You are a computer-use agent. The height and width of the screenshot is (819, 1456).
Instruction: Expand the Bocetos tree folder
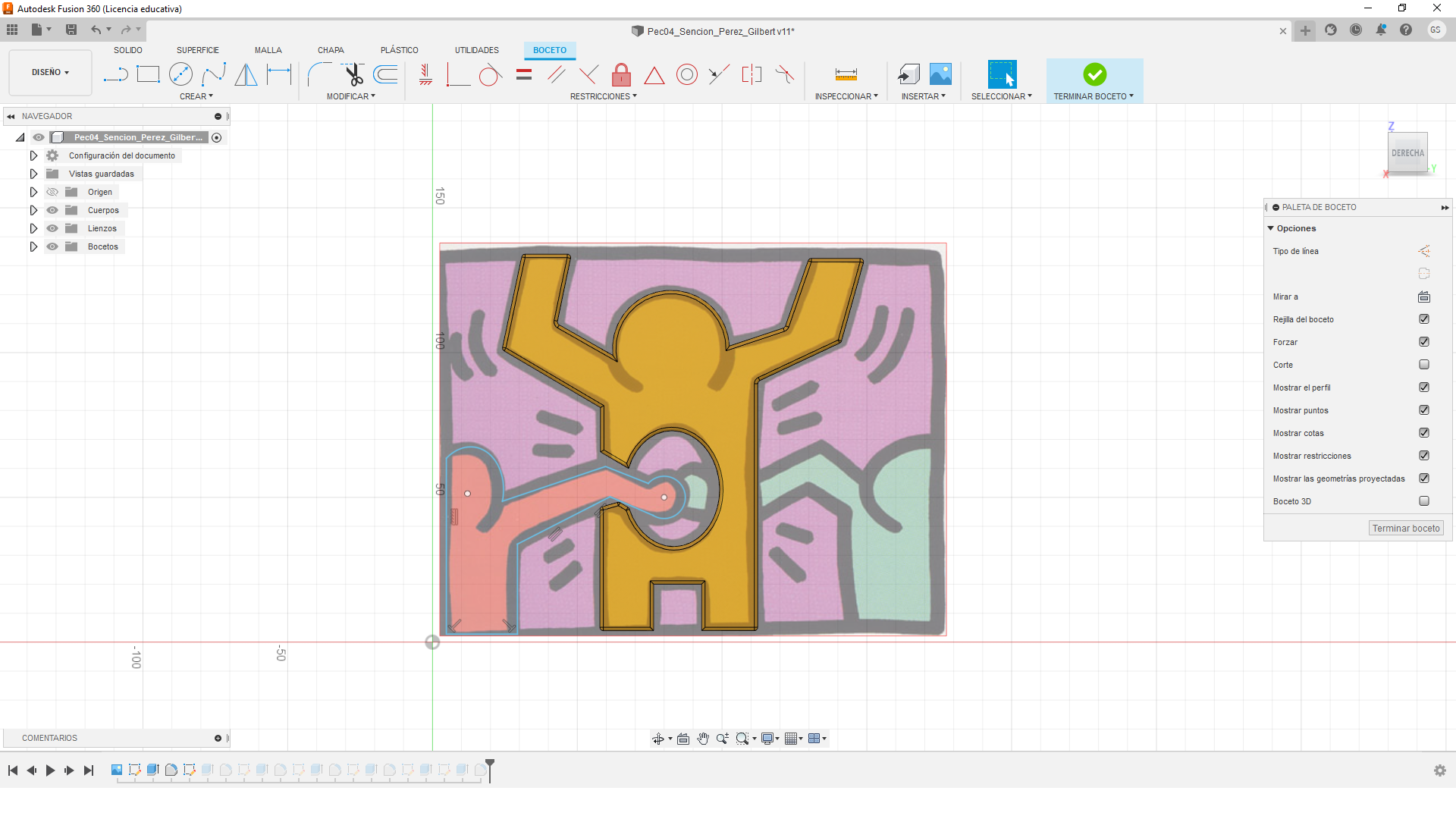tap(33, 246)
